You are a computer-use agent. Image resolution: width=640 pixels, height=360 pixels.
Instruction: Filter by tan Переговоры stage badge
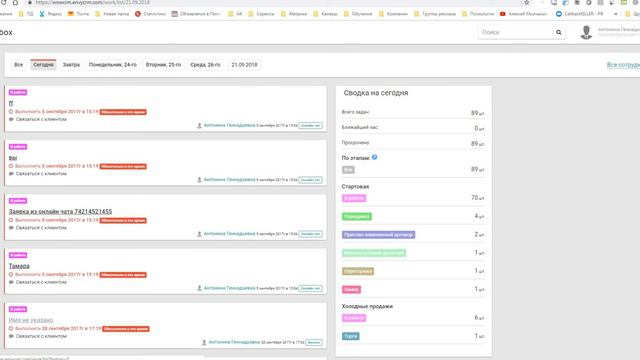point(358,271)
